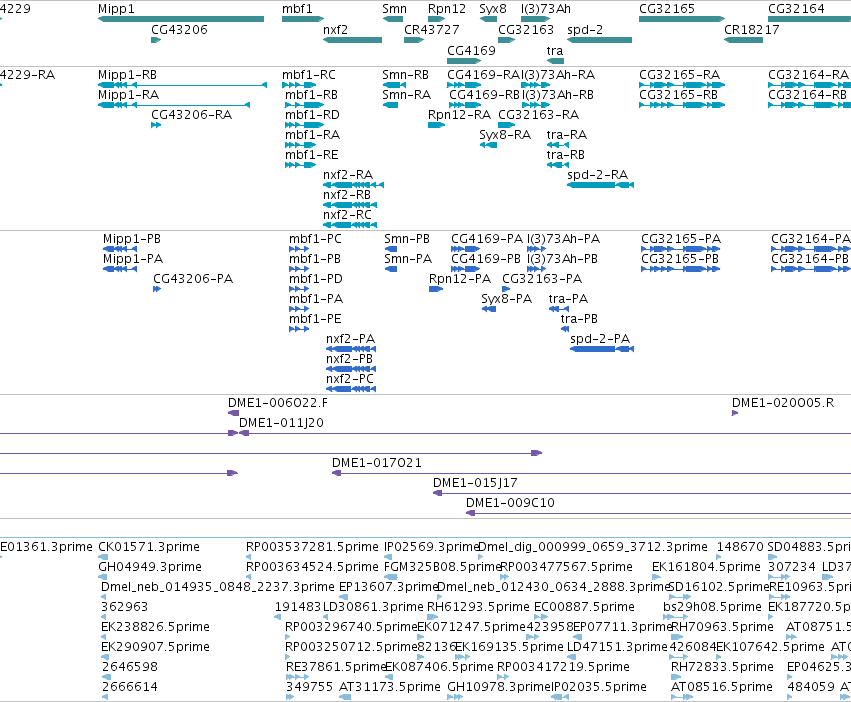Click the CG43206 gene label
851x702 pixels.
[179, 29]
